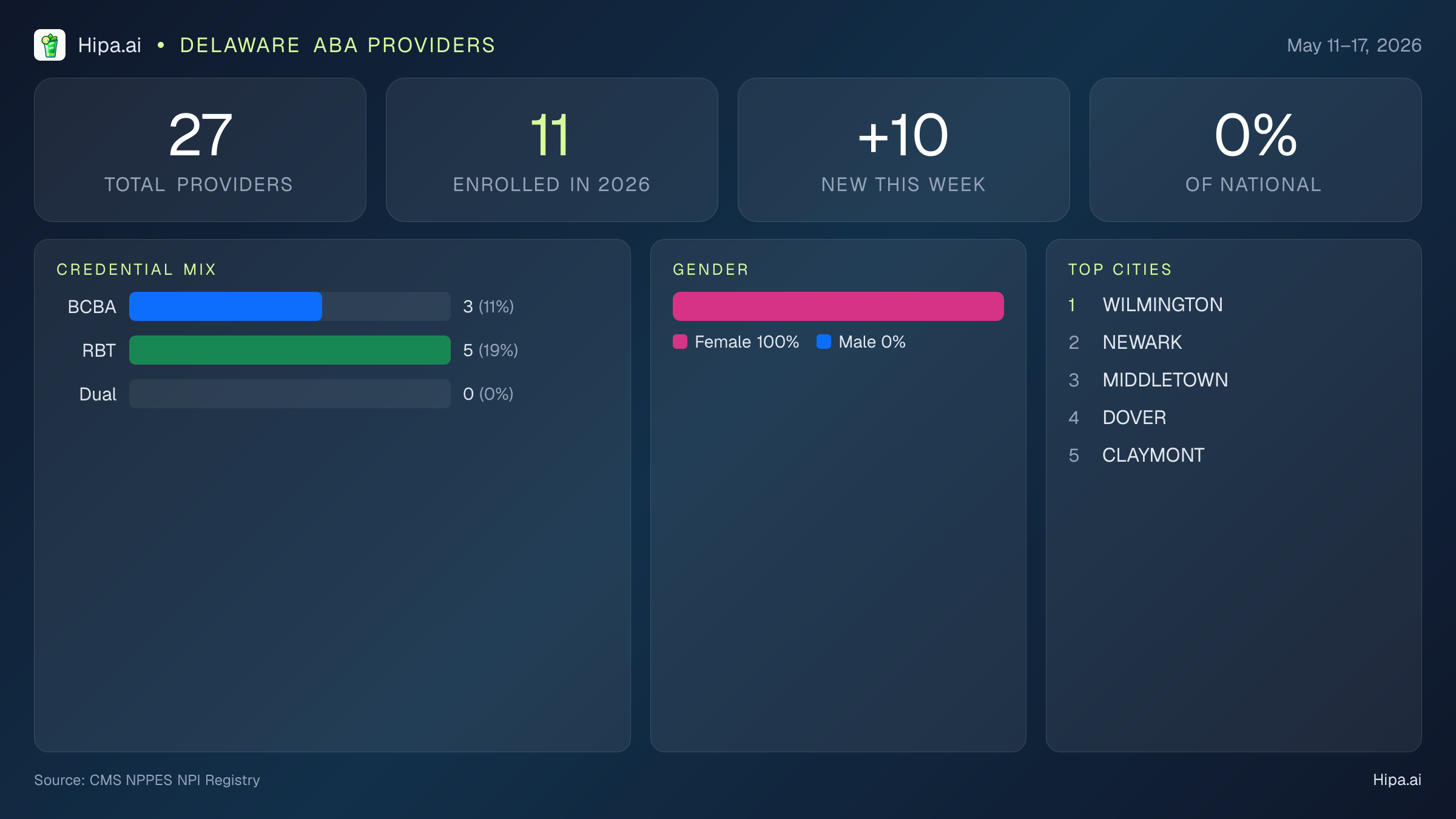Click the May 11–17, 2026 date range
This screenshot has height=819, width=1456.
pos(1354,45)
